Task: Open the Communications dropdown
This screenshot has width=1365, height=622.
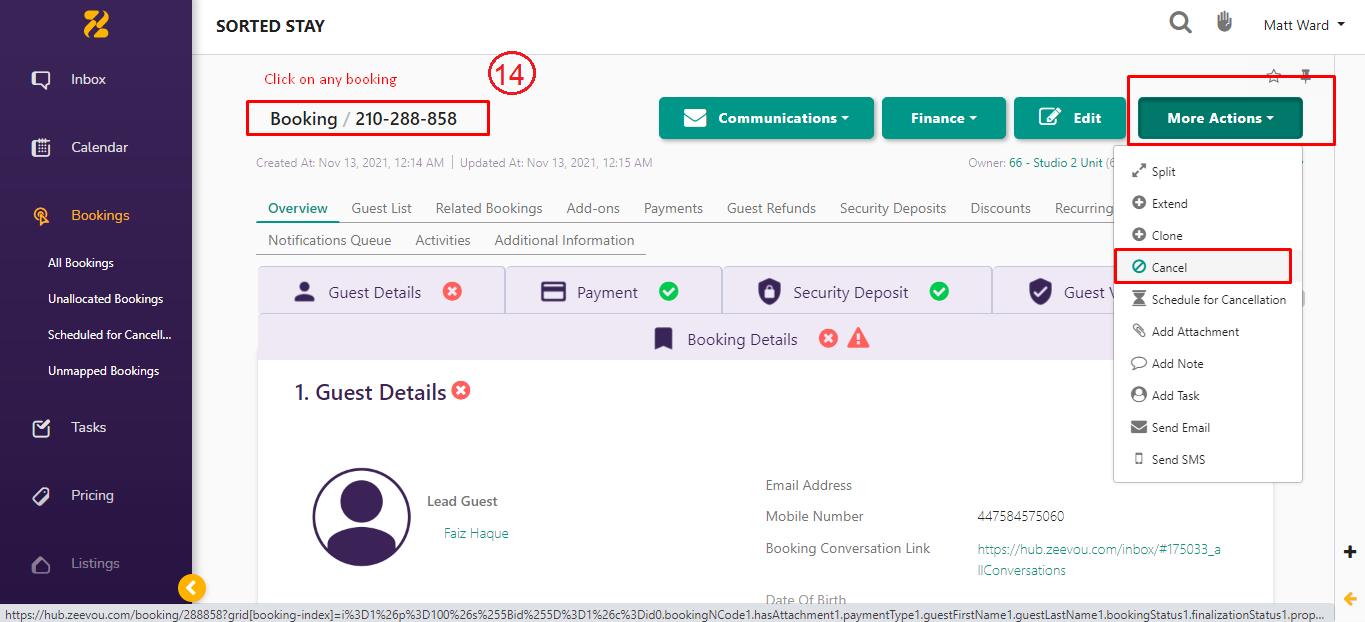Action: pyautogui.click(x=766, y=118)
